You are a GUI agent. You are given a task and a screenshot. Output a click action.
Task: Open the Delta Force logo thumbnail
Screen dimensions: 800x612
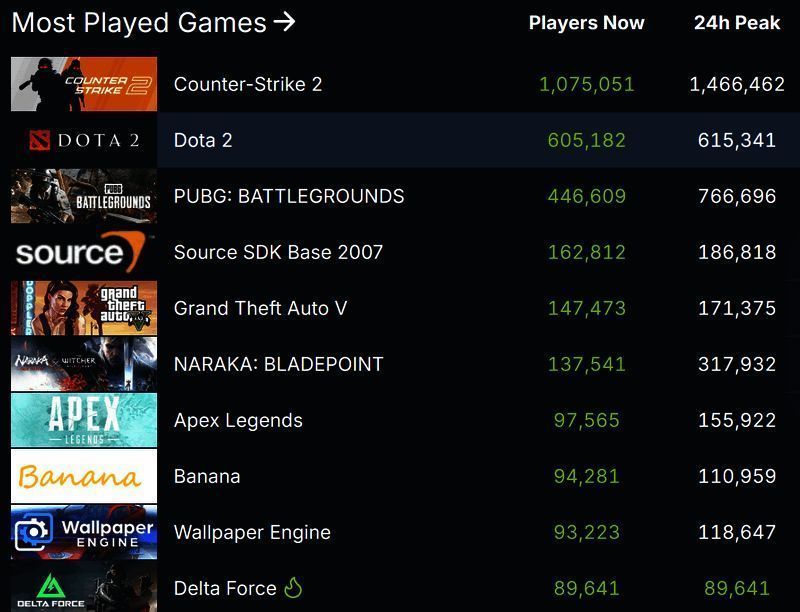point(84,587)
